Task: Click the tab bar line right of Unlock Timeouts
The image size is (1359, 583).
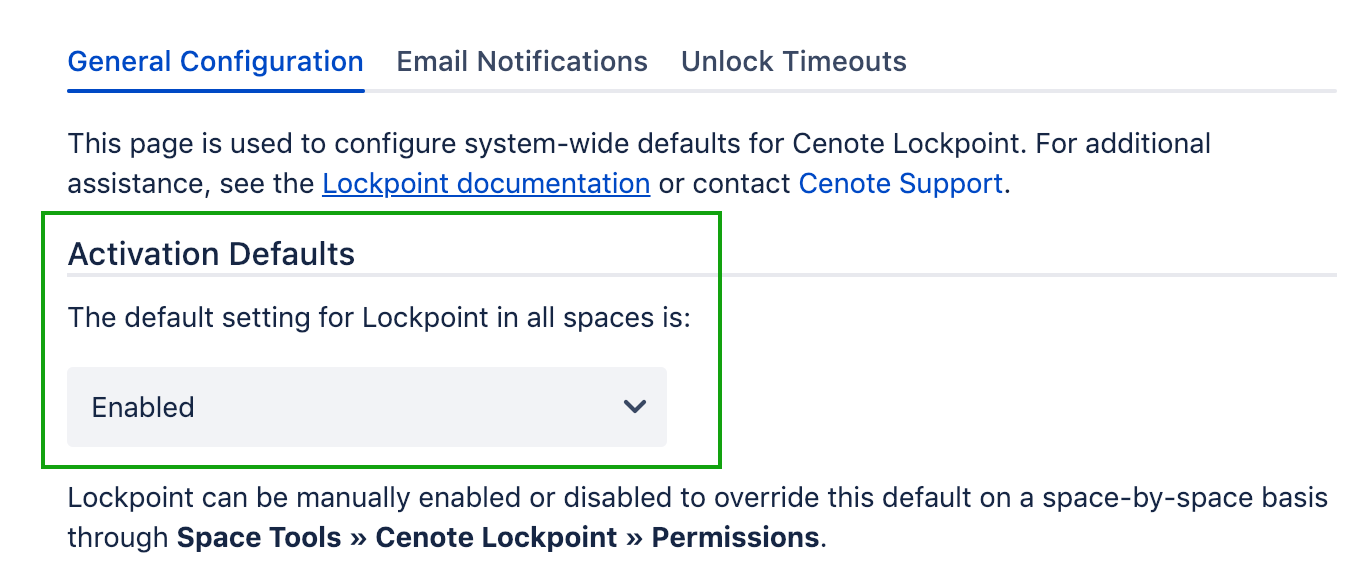Action: coord(1120,91)
